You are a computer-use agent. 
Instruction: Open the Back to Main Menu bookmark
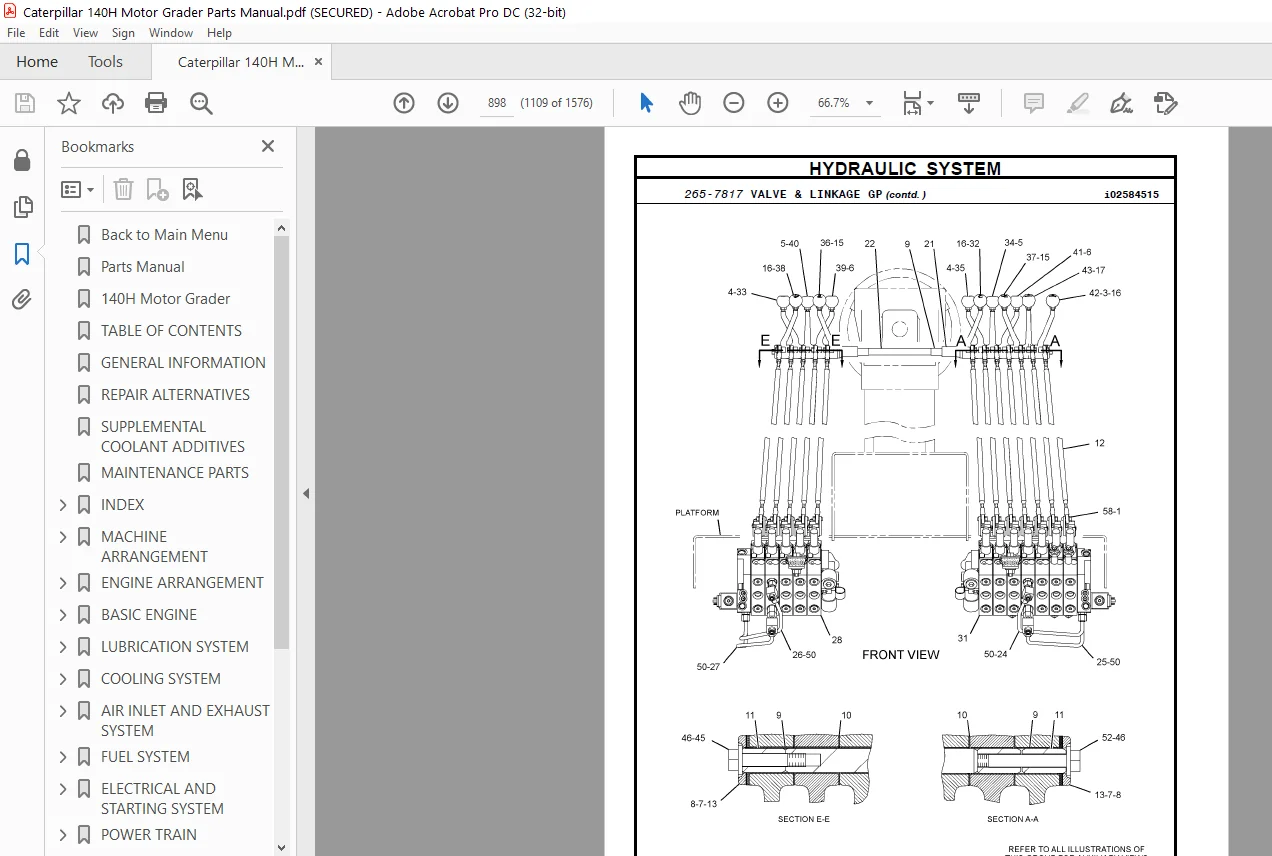tap(164, 235)
